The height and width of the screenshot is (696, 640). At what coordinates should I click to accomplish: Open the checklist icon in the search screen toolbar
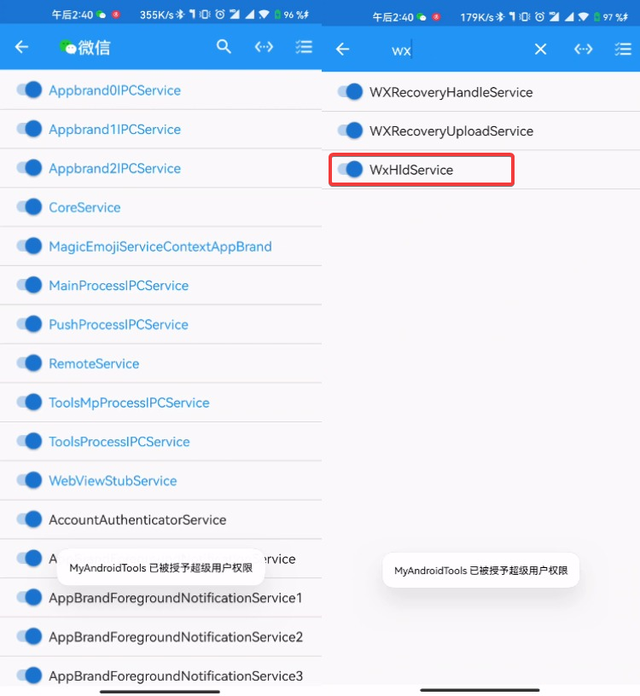(x=623, y=49)
